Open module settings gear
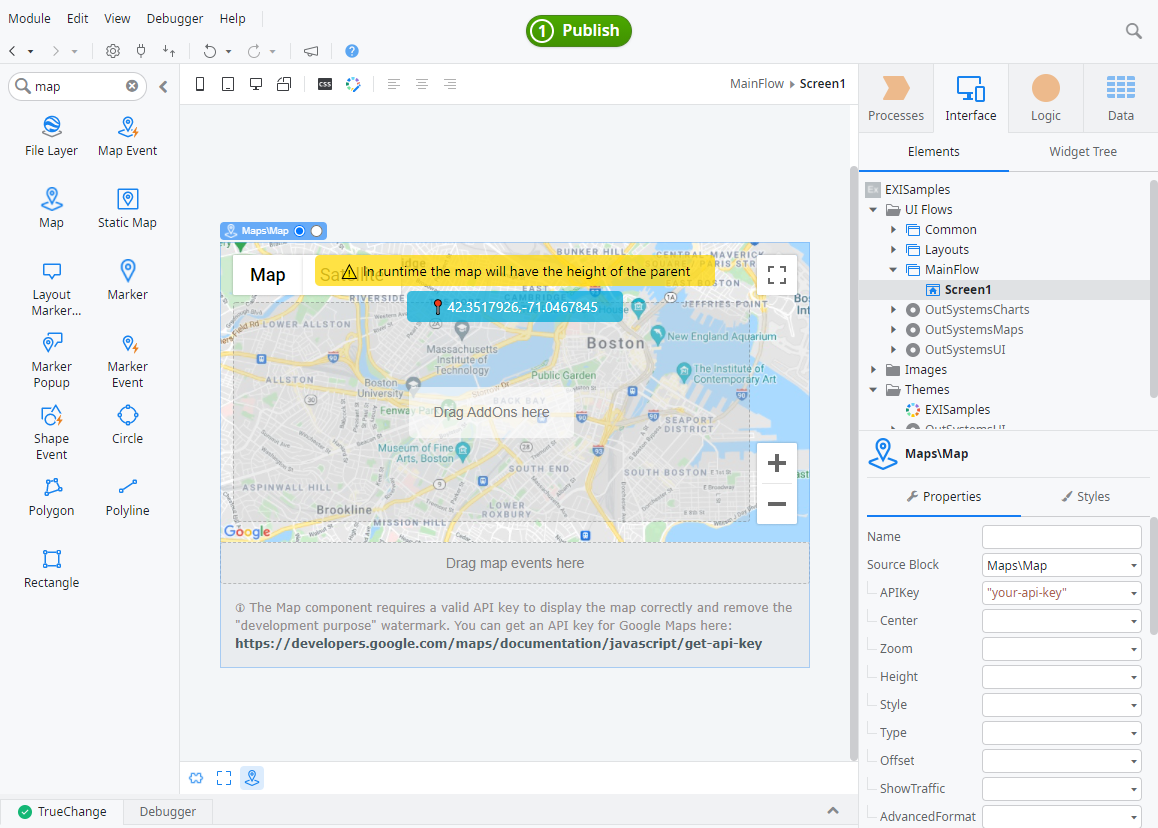 [x=113, y=51]
